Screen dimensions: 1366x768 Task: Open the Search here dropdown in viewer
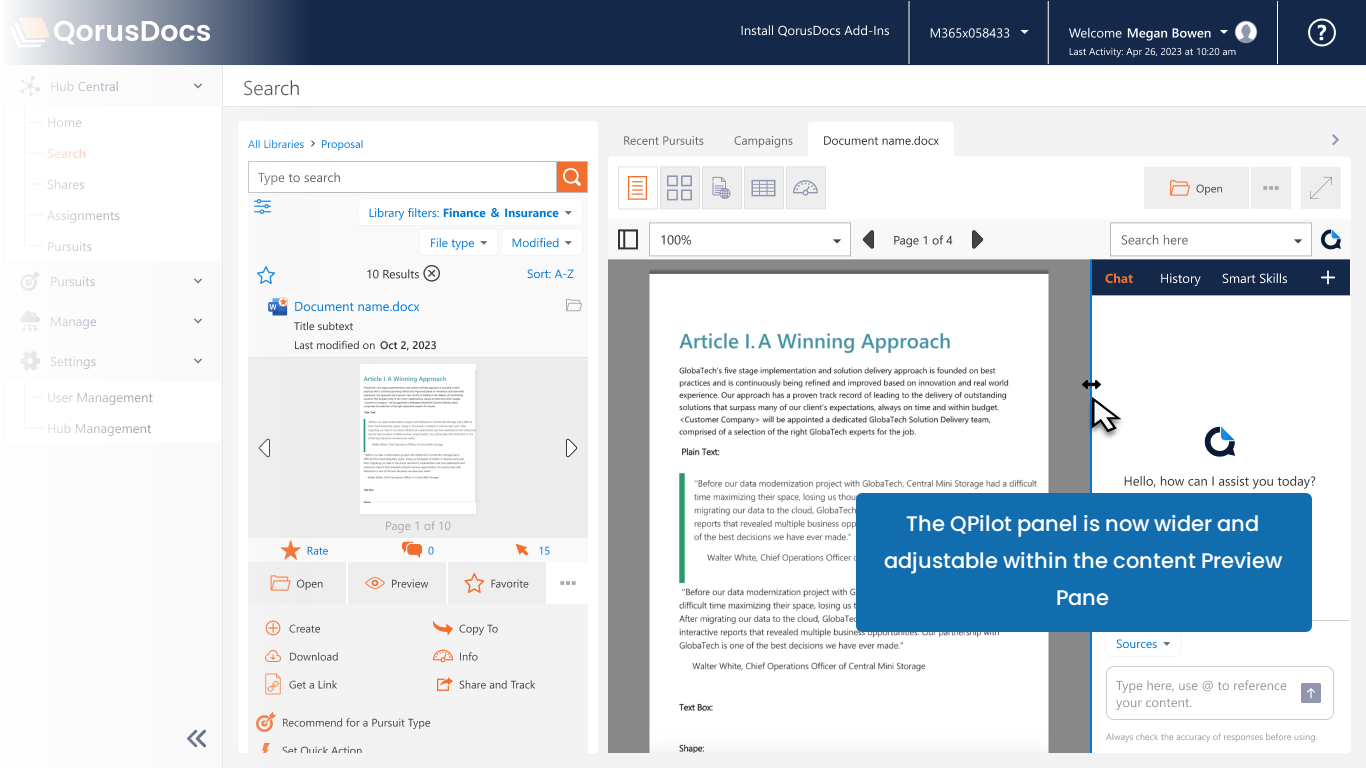[x=1211, y=240]
